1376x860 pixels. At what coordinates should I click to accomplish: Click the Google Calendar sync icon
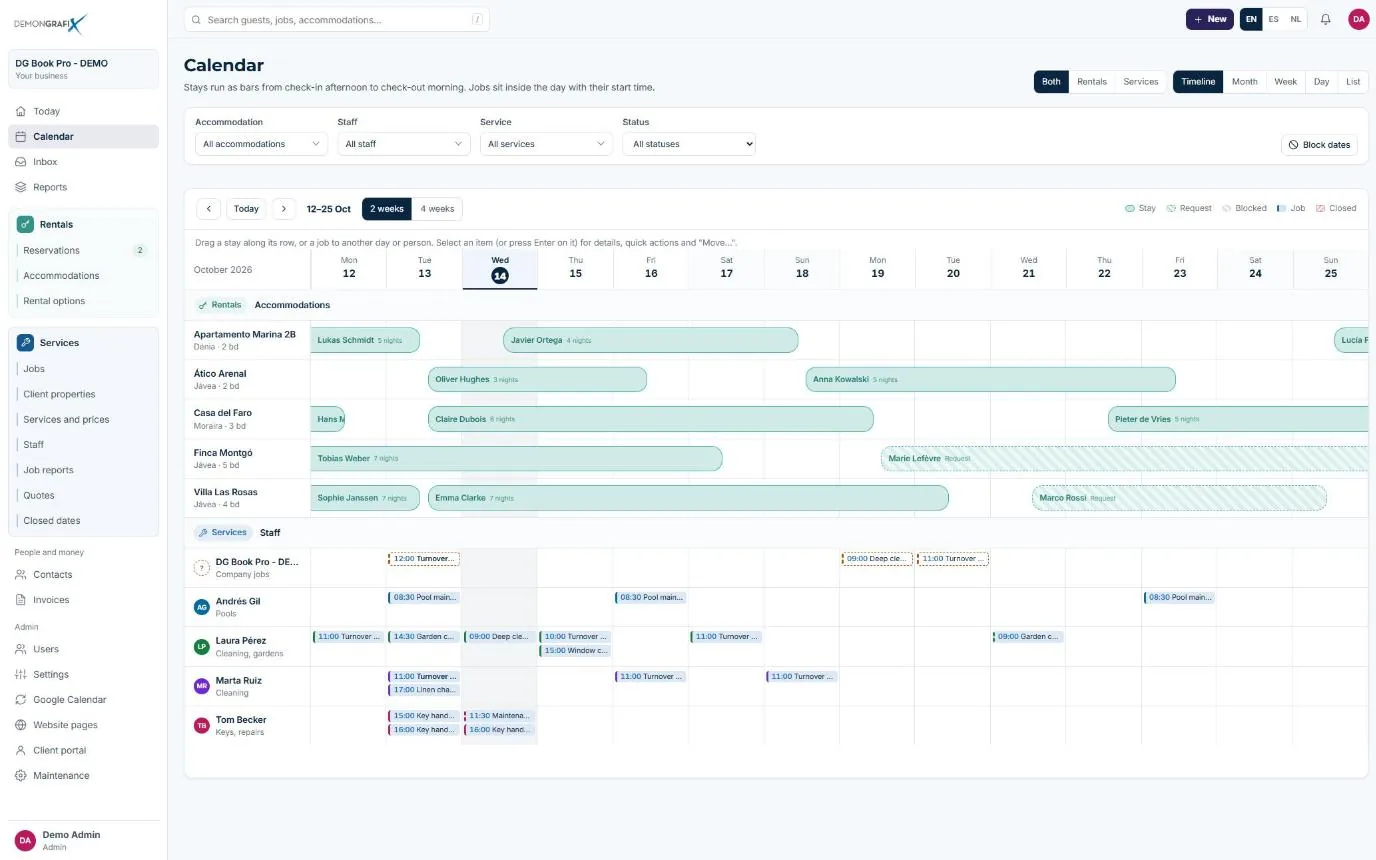(21, 700)
